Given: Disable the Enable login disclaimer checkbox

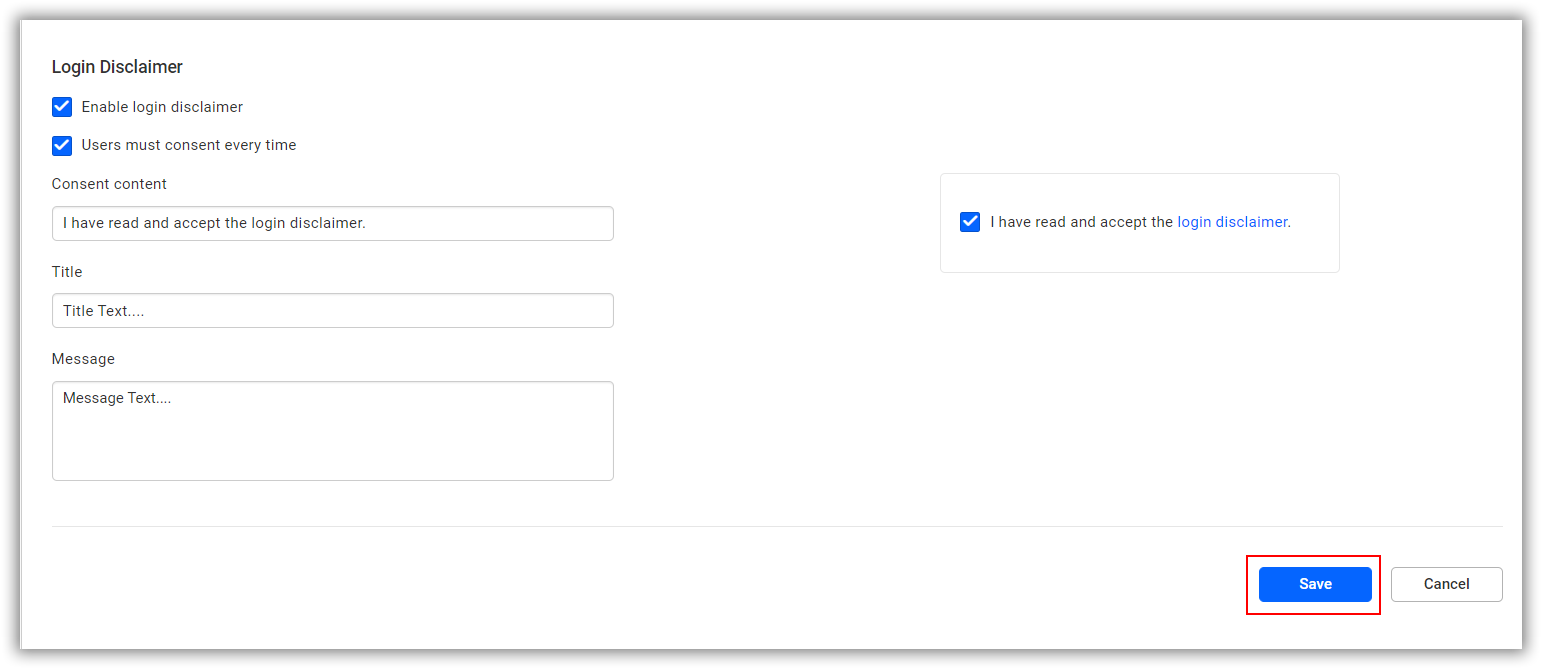Looking at the screenshot, I should click(x=62, y=107).
